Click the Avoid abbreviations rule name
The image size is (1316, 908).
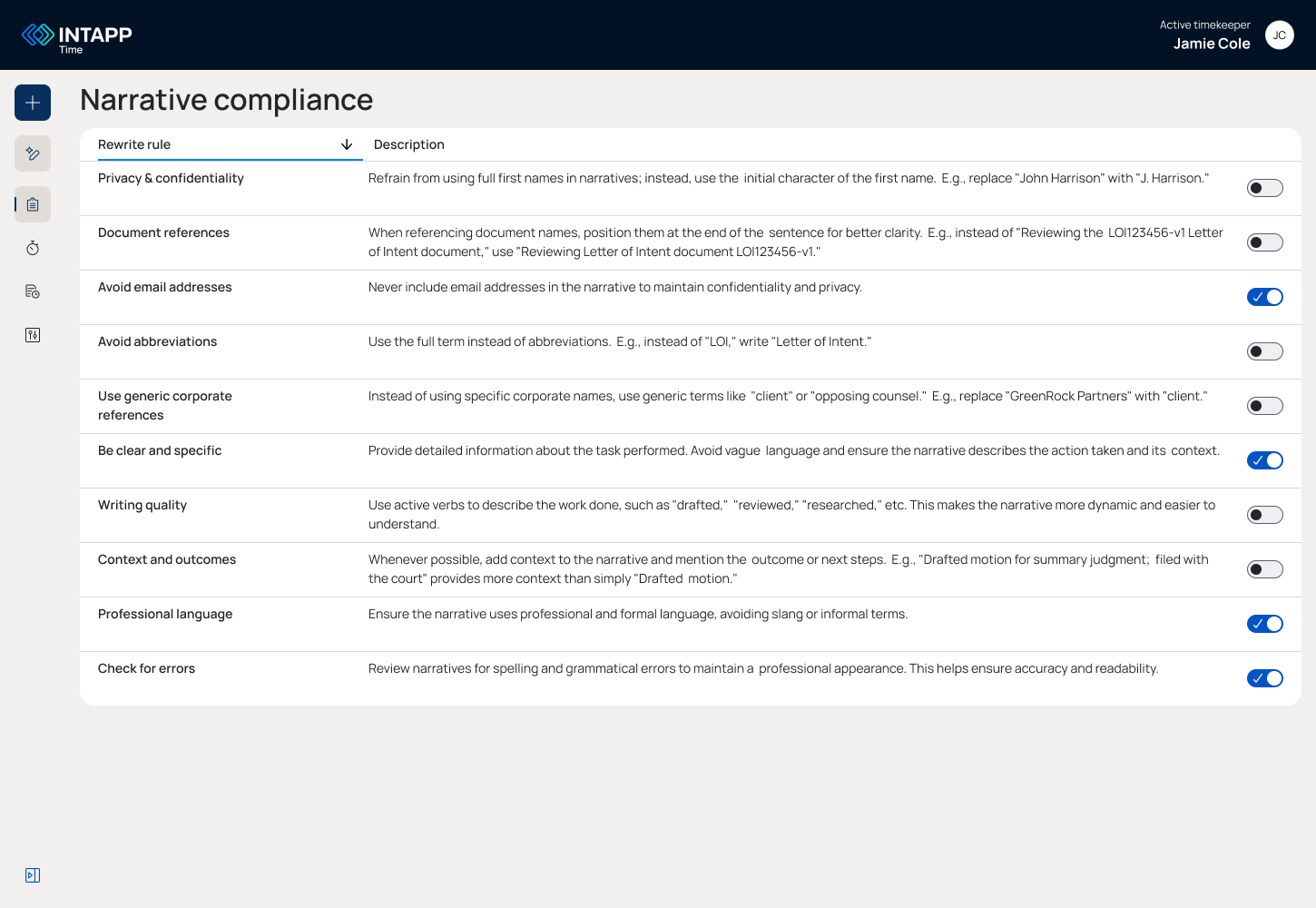click(158, 341)
